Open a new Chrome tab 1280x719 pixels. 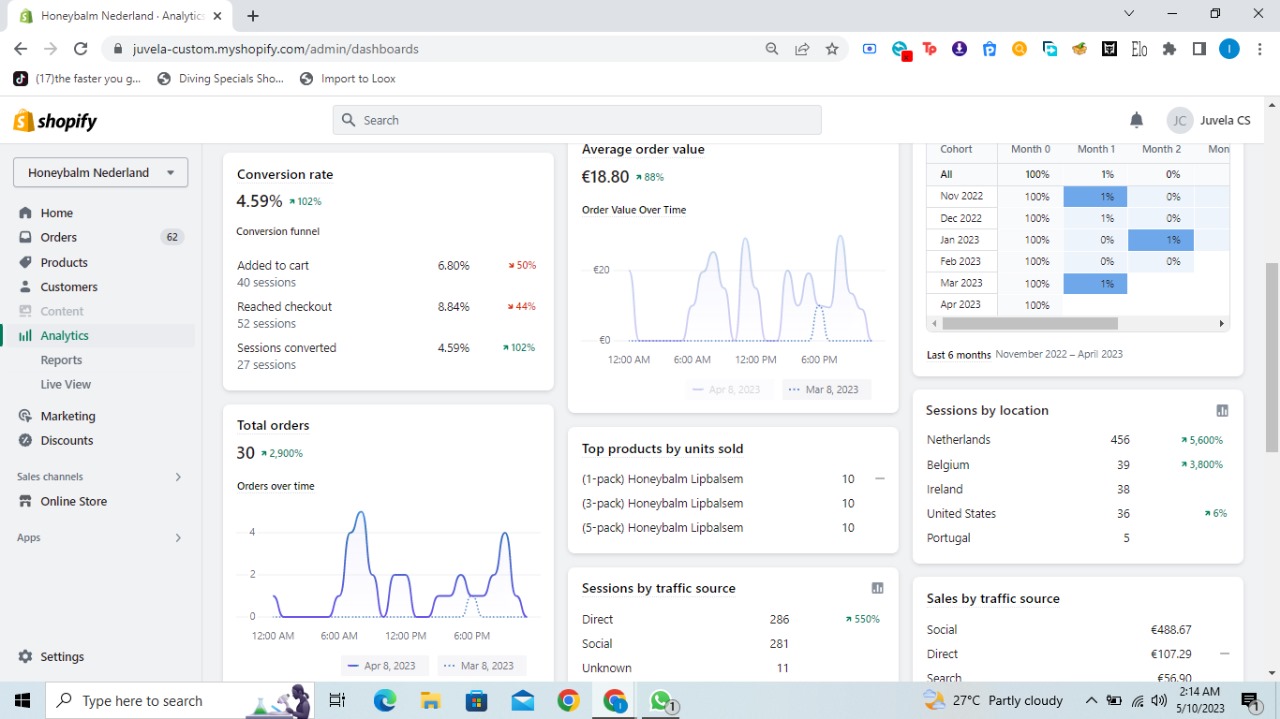[253, 15]
